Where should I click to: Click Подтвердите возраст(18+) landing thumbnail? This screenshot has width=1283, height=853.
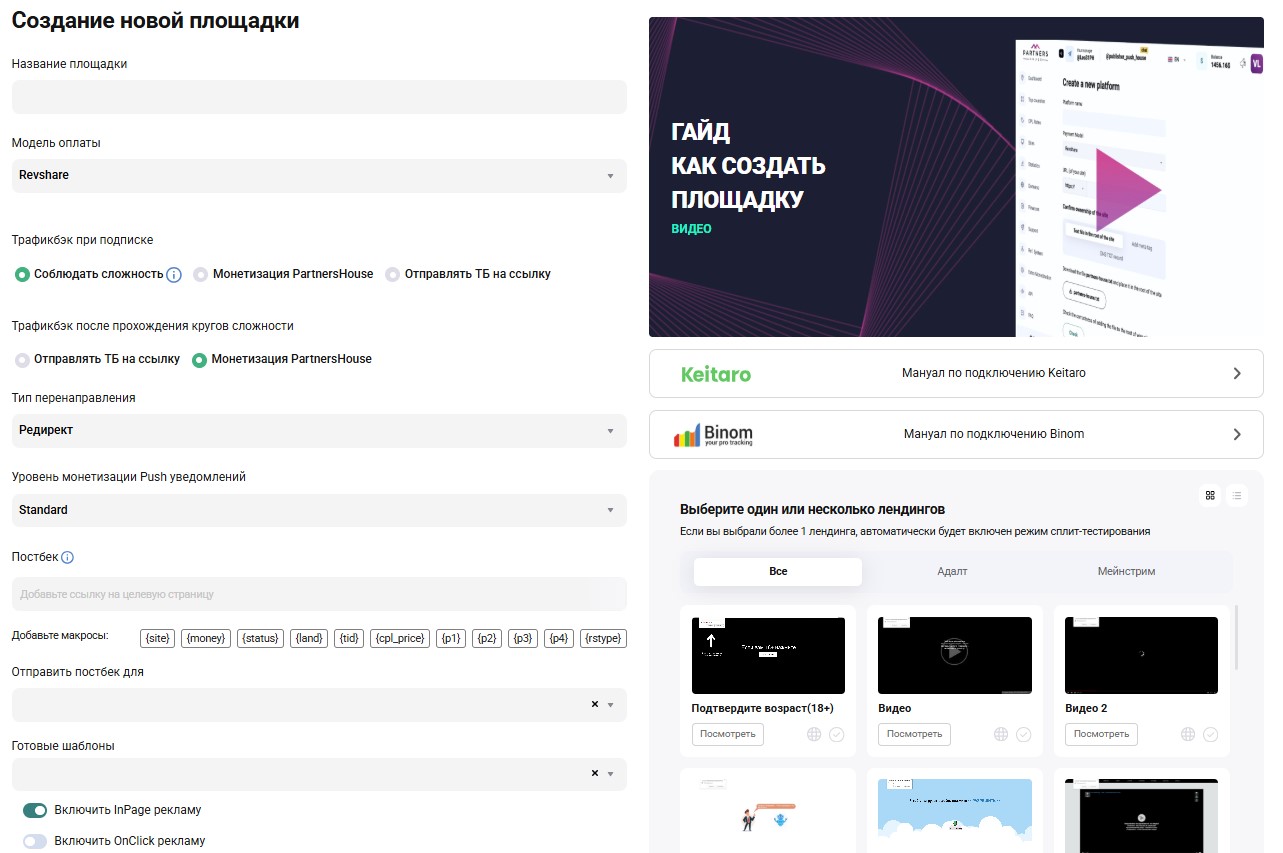768,655
